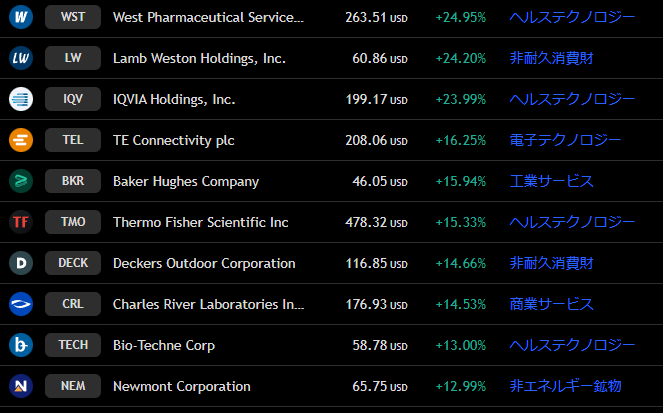
Task: Open the WST ticker button
Action: pyautogui.click(x=73, y=17)
